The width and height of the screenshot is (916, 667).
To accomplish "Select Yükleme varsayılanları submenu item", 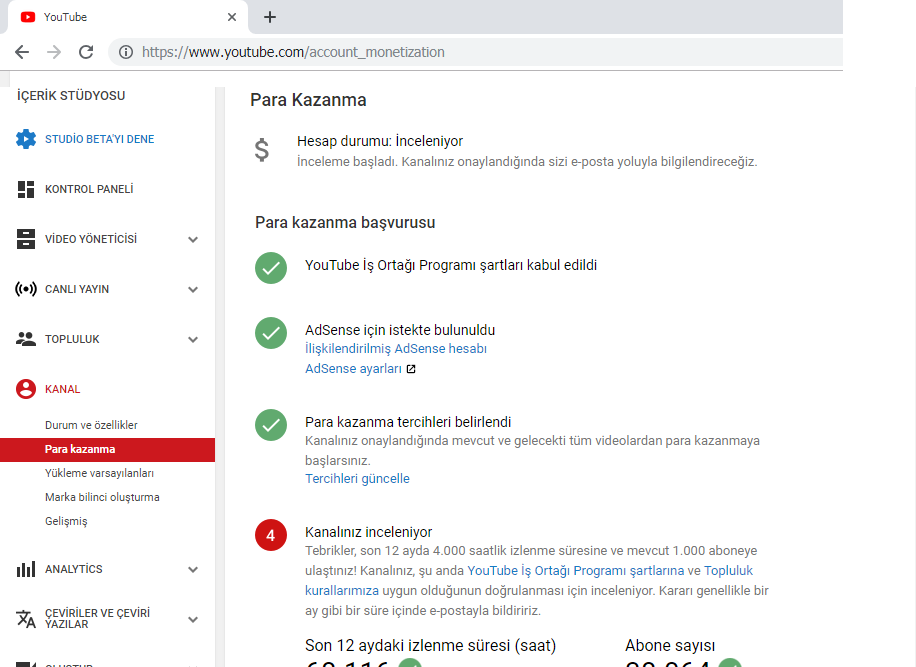I will coord(99,473).
